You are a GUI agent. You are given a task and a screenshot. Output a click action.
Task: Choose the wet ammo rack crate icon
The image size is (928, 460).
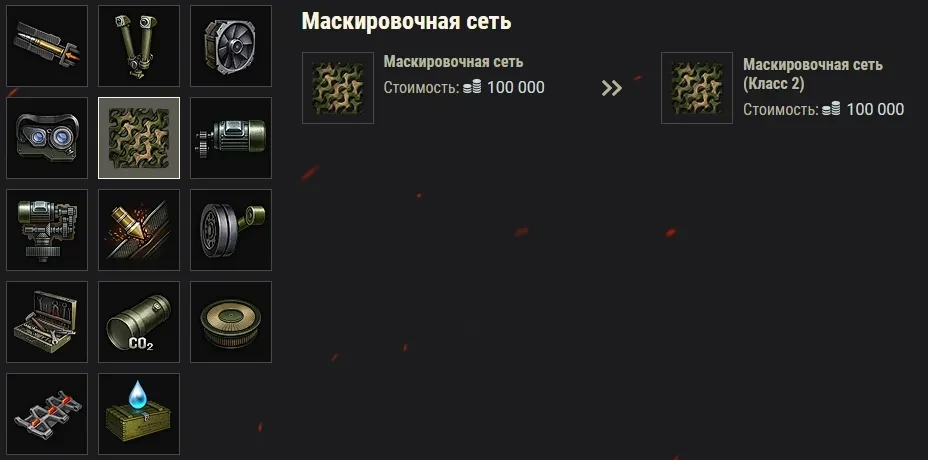pyautogui.click(x=138, y=414)
